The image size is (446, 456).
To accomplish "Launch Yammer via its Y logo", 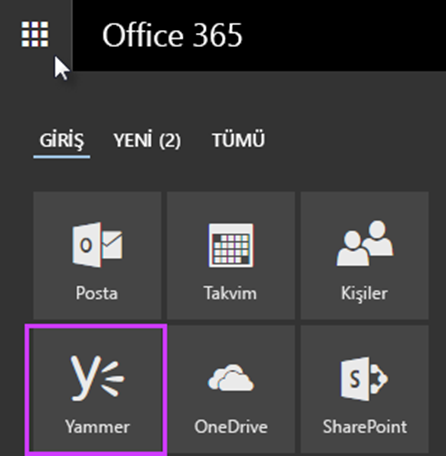I will tap(97, 378).
